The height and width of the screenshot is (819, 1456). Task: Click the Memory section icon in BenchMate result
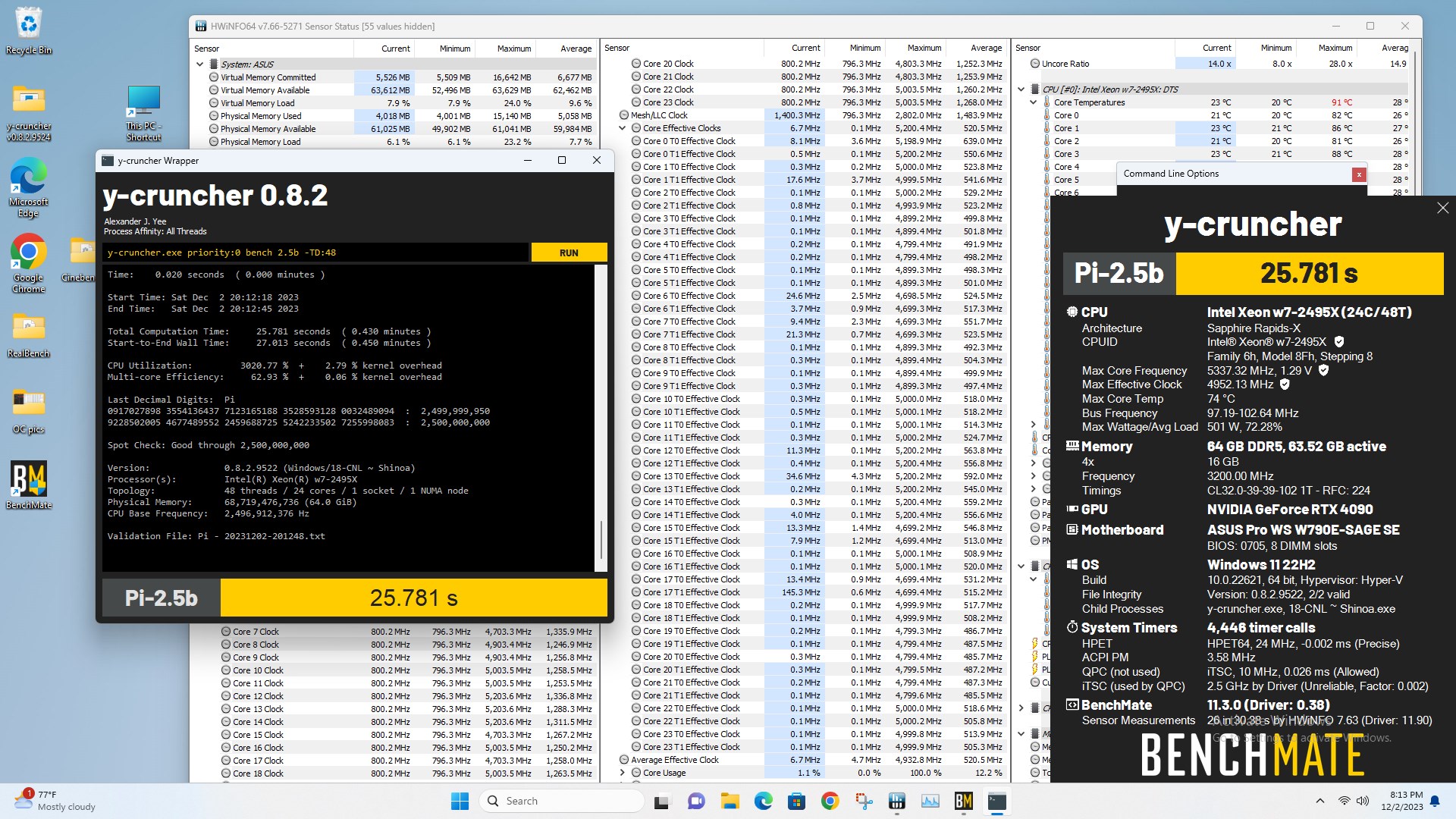point(1072,446)
